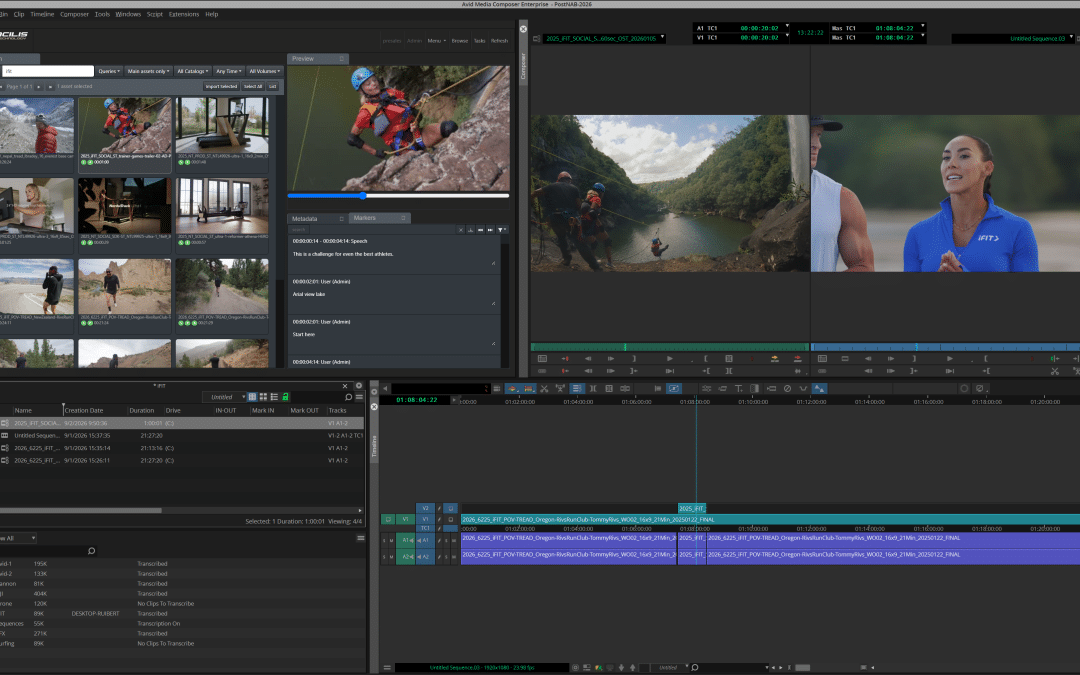Click the asset search input field
This screenshot has height=675, width=1080.
pyautogui.click(x=48, y=71)
